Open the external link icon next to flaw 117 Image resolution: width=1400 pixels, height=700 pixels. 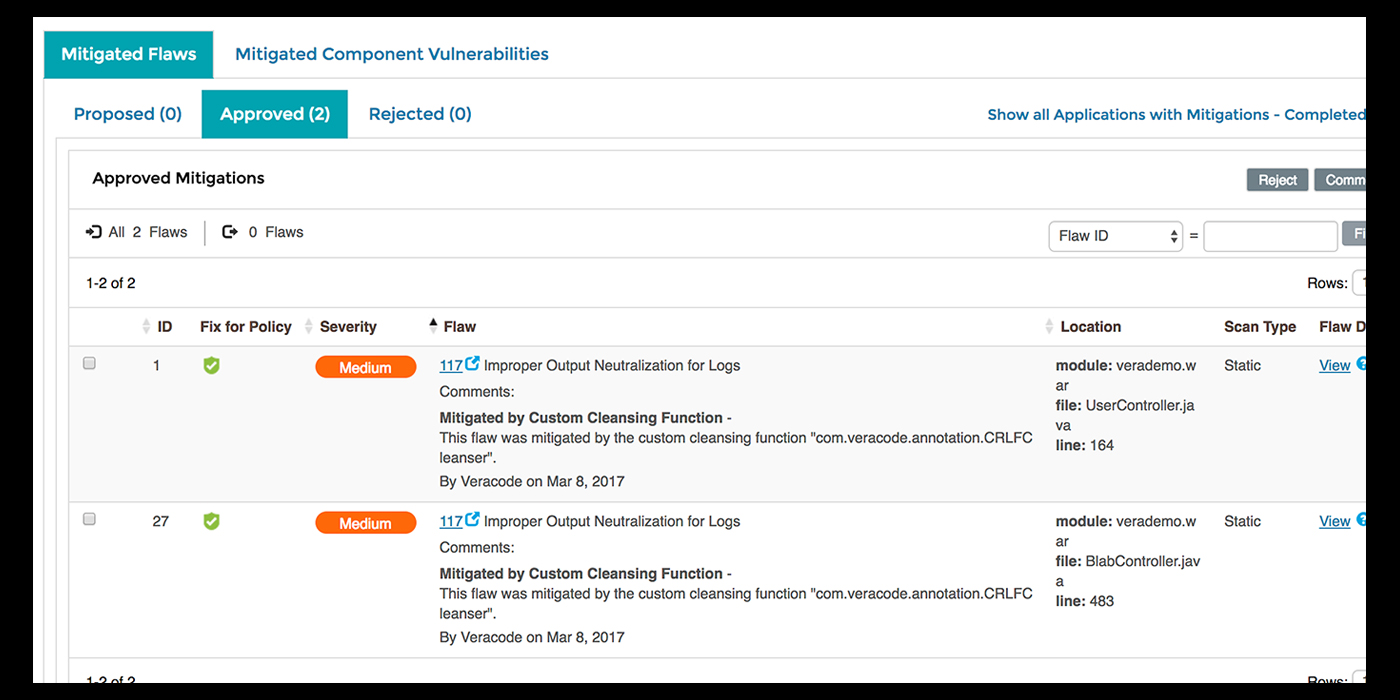474,365
